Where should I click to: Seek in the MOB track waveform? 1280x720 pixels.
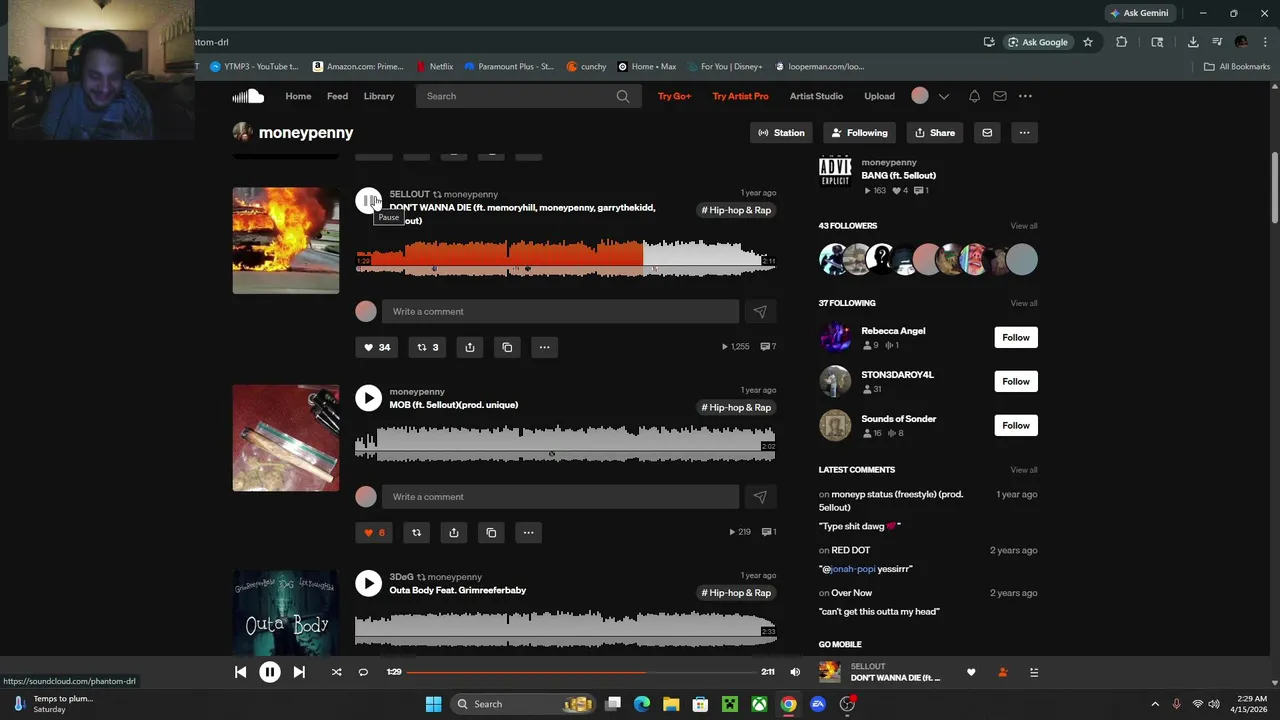pyautogui.click(x=565, y=443)
